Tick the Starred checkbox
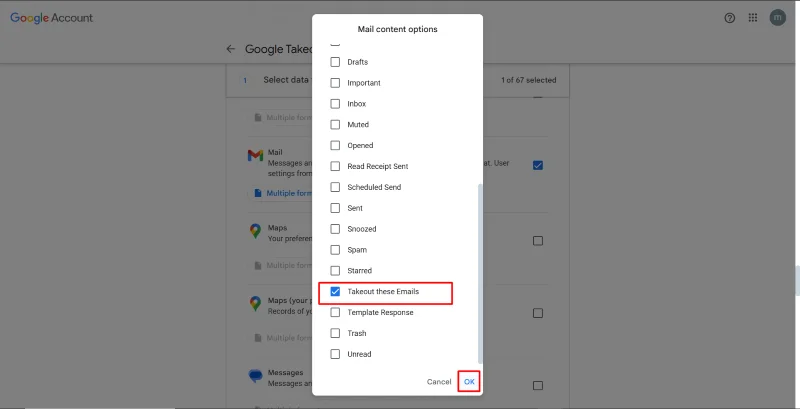This screenshot has width=800, height=409. 335,271
